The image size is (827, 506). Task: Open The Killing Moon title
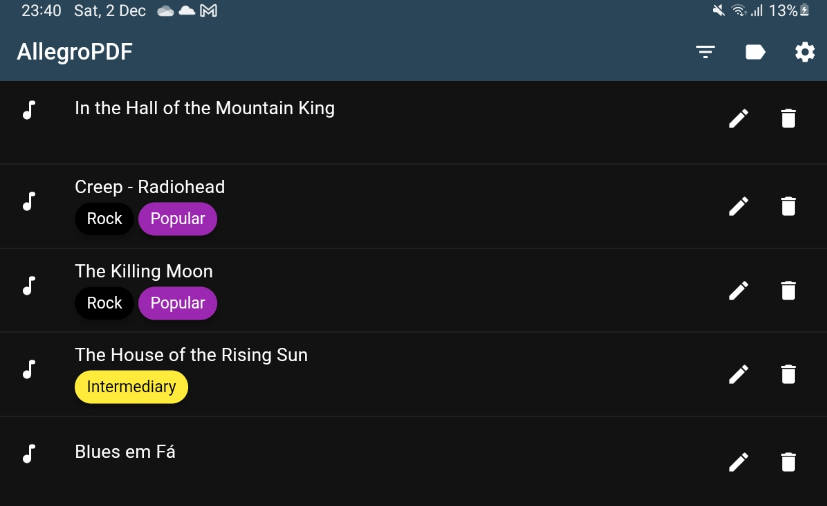(x=144, y=271)
